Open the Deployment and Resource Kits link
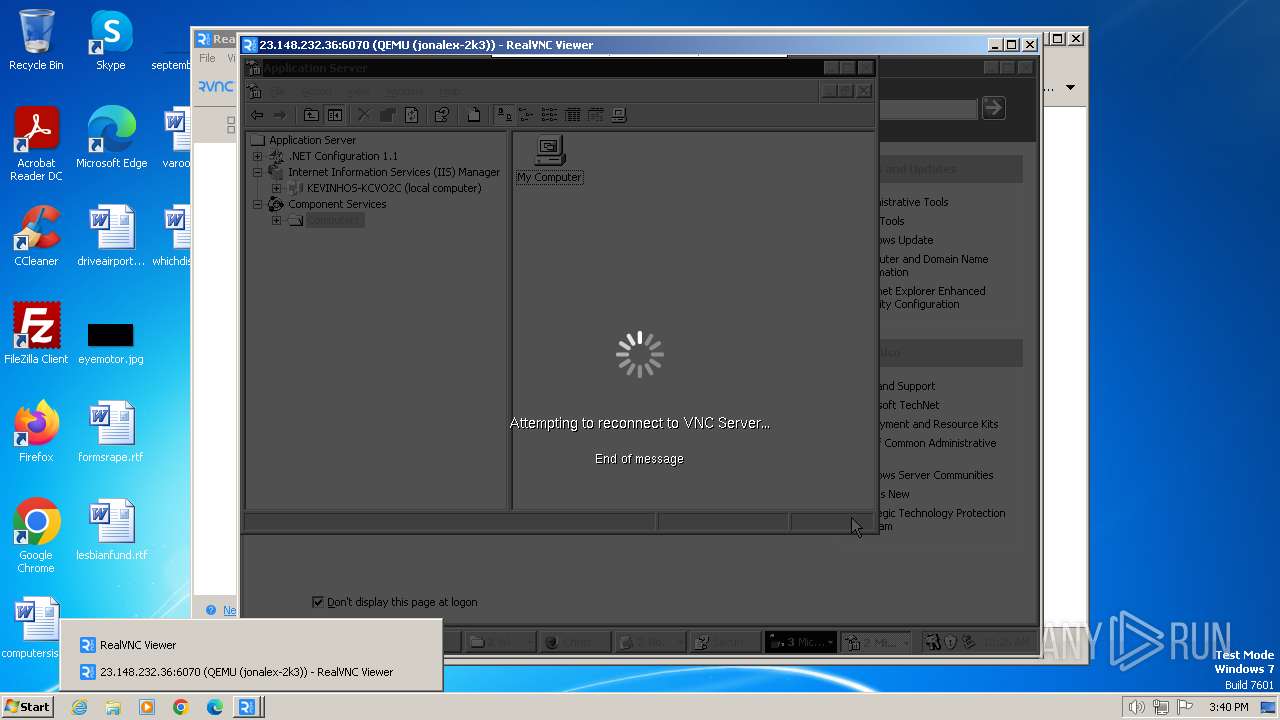The width and height of the screenshot is (1280, 720). [x=939, y=424]
